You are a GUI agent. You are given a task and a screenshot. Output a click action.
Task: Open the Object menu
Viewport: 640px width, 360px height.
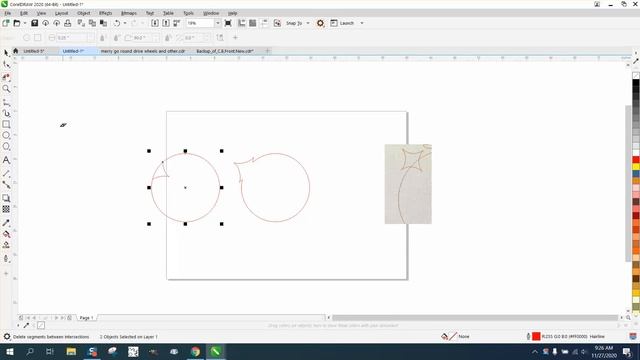pyautogui.click(x=83, y=13)
